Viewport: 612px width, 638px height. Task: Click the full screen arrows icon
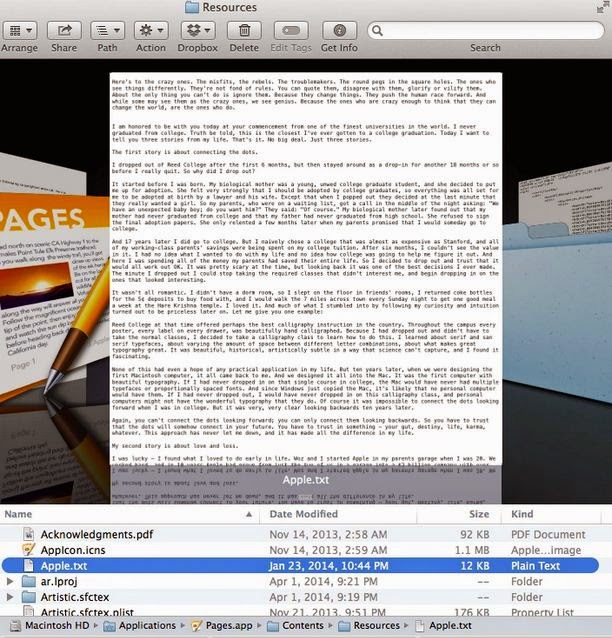[x=602, y=7]
